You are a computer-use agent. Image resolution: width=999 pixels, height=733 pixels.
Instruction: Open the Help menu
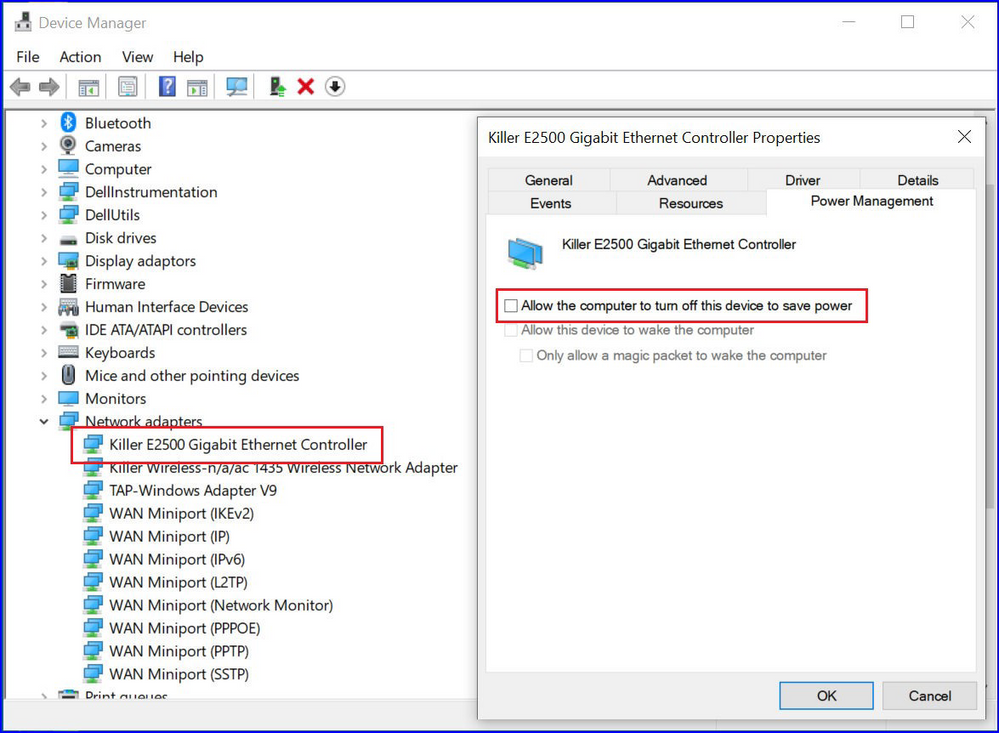coord(188,57)
